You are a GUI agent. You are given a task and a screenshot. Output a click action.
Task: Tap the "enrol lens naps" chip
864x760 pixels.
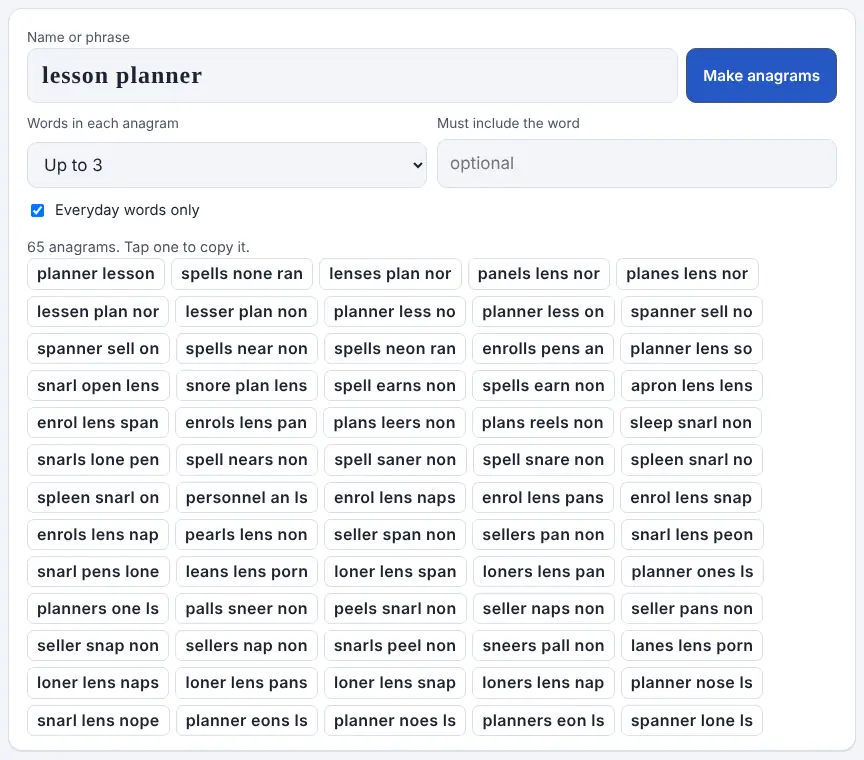tap(395, 498)
